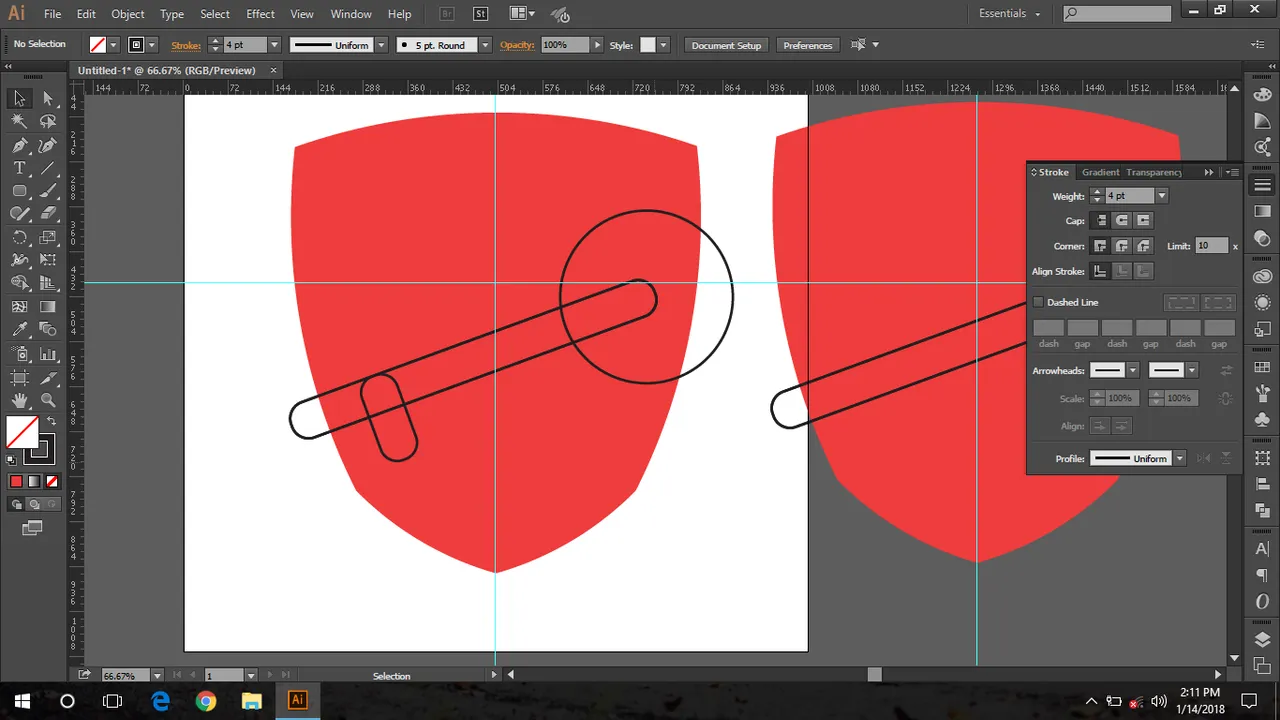Click fill color swatch in control bar
The width and height of the screenshot is (1280, 720).
98,45
